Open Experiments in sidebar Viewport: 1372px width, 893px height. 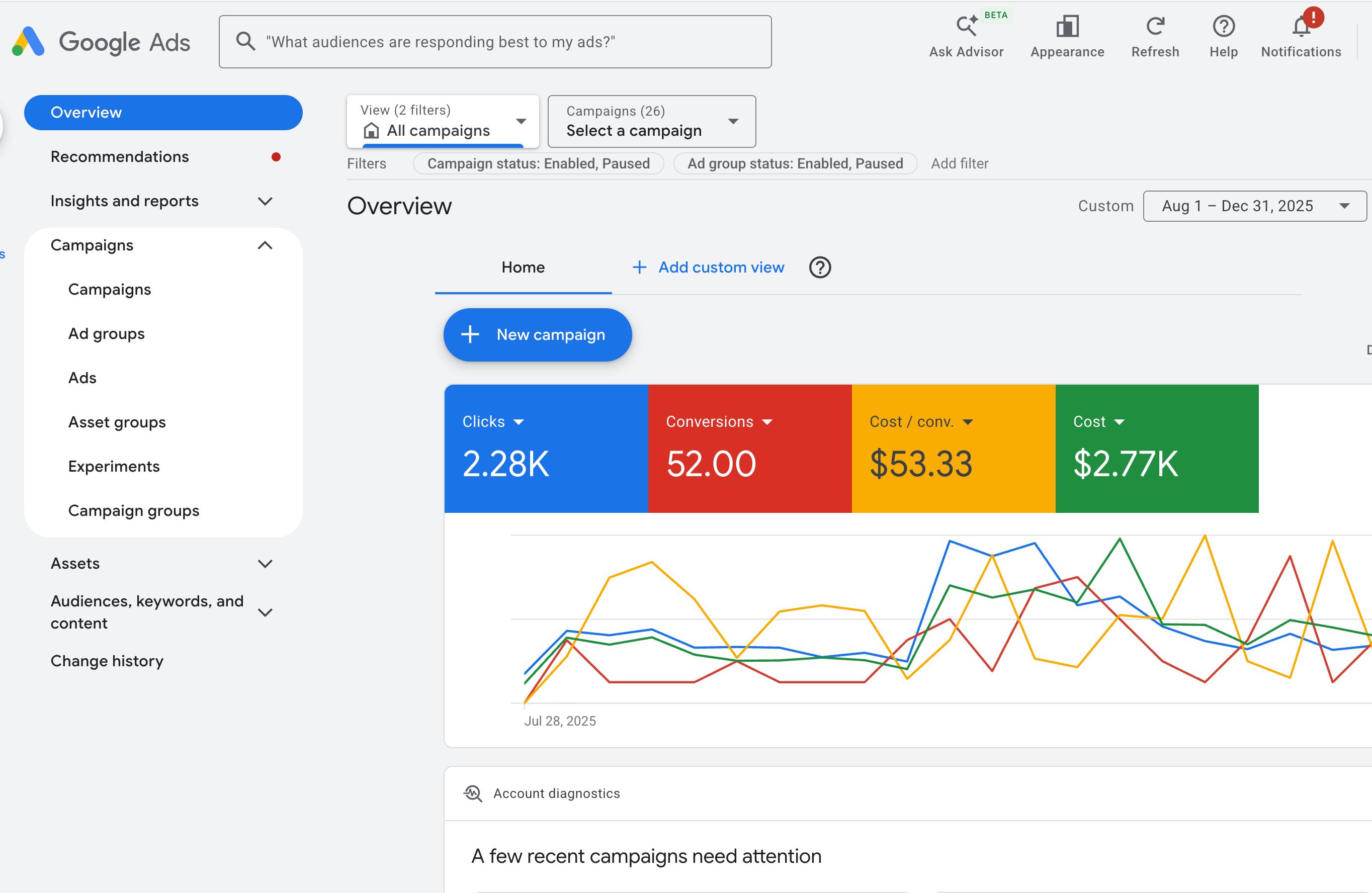[x=114, y=467]
